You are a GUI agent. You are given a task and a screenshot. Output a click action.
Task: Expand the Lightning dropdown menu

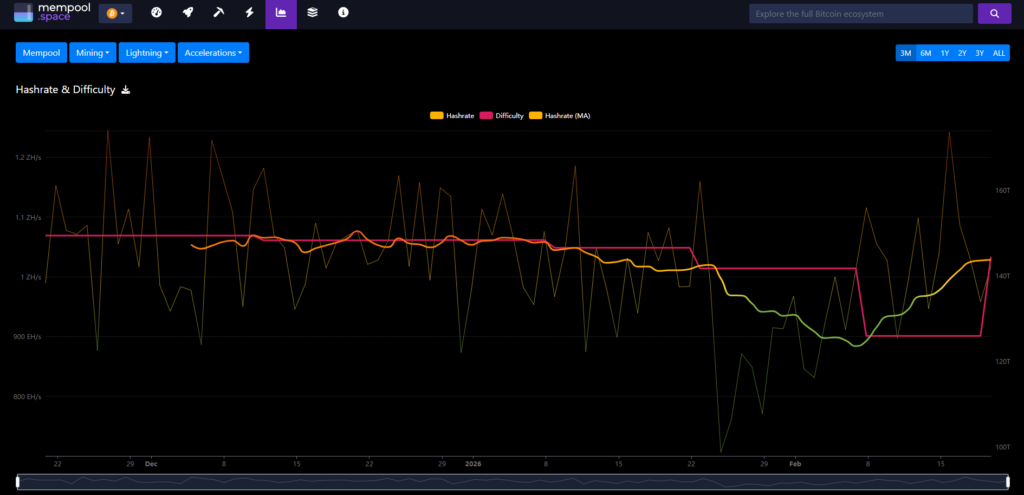click(148, 53)
